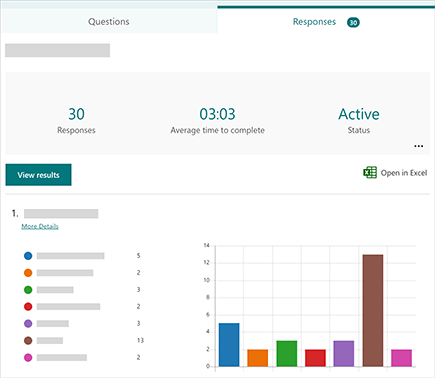Click the View results button
This screenshot has width=435, height=378.
click(38, 175)
